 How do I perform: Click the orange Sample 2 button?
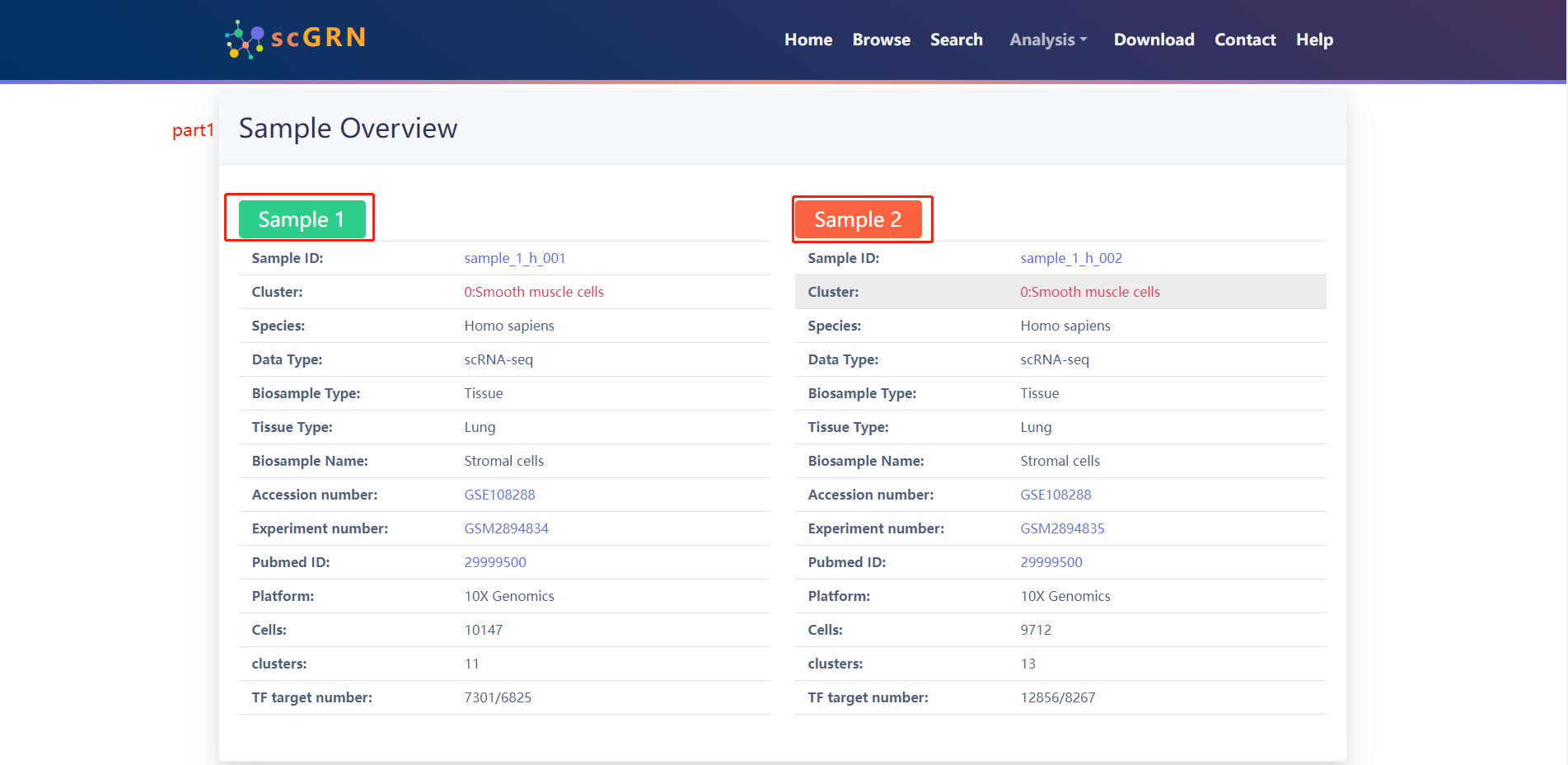tap(858, 219)
